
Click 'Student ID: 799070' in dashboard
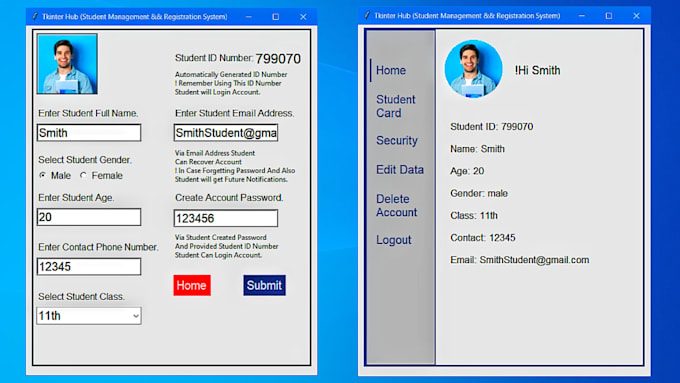pyautogui.click(x=492, y=127)
